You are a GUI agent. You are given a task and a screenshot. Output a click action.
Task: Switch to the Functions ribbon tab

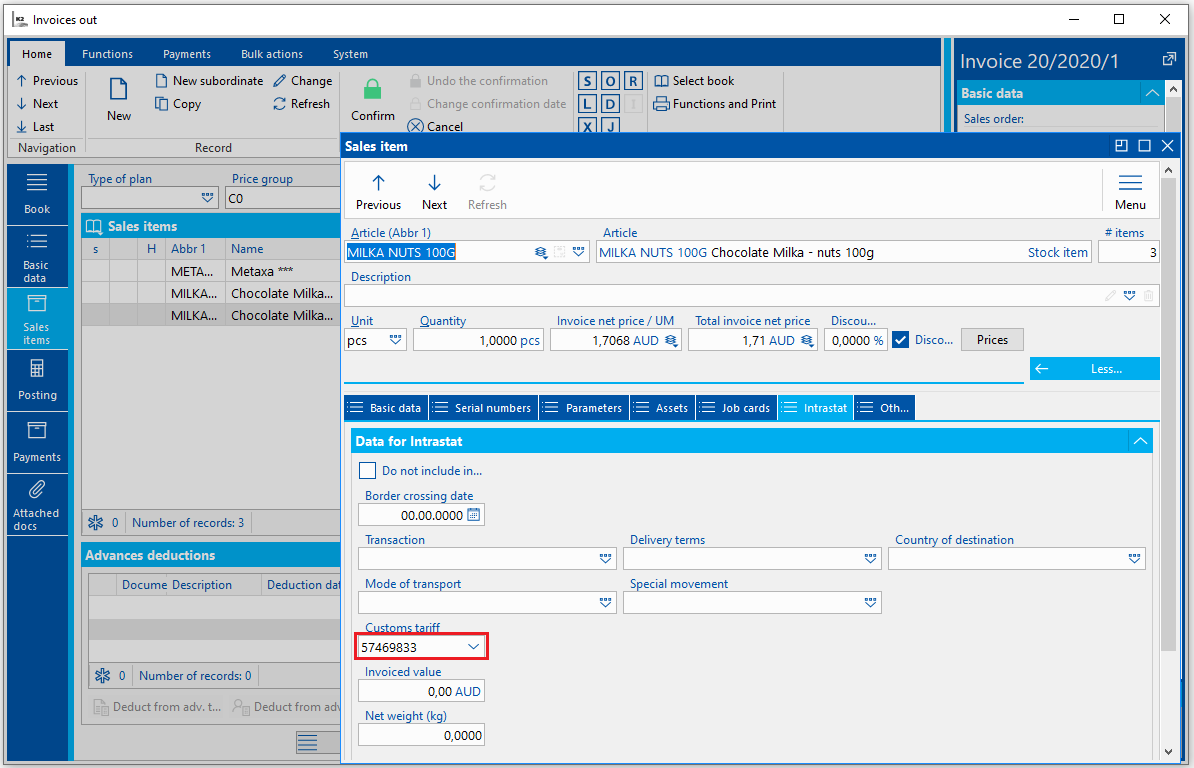107,54
